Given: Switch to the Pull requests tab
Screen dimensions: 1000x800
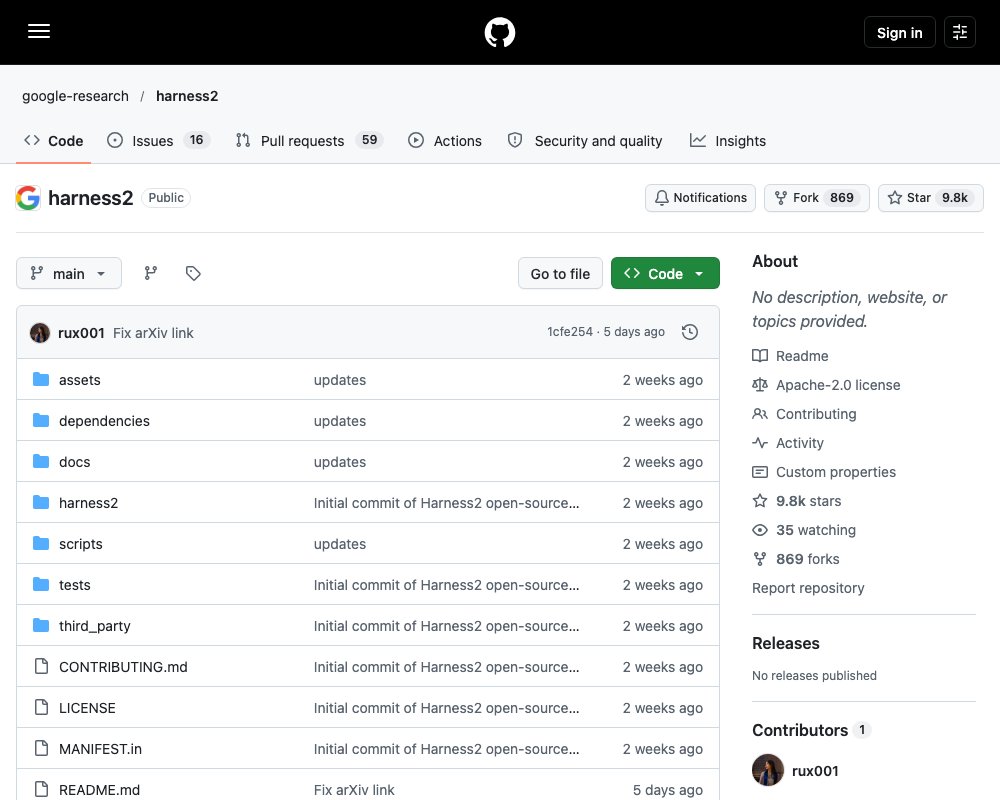Looking at the screenshot, I should [x=309, y=141].
